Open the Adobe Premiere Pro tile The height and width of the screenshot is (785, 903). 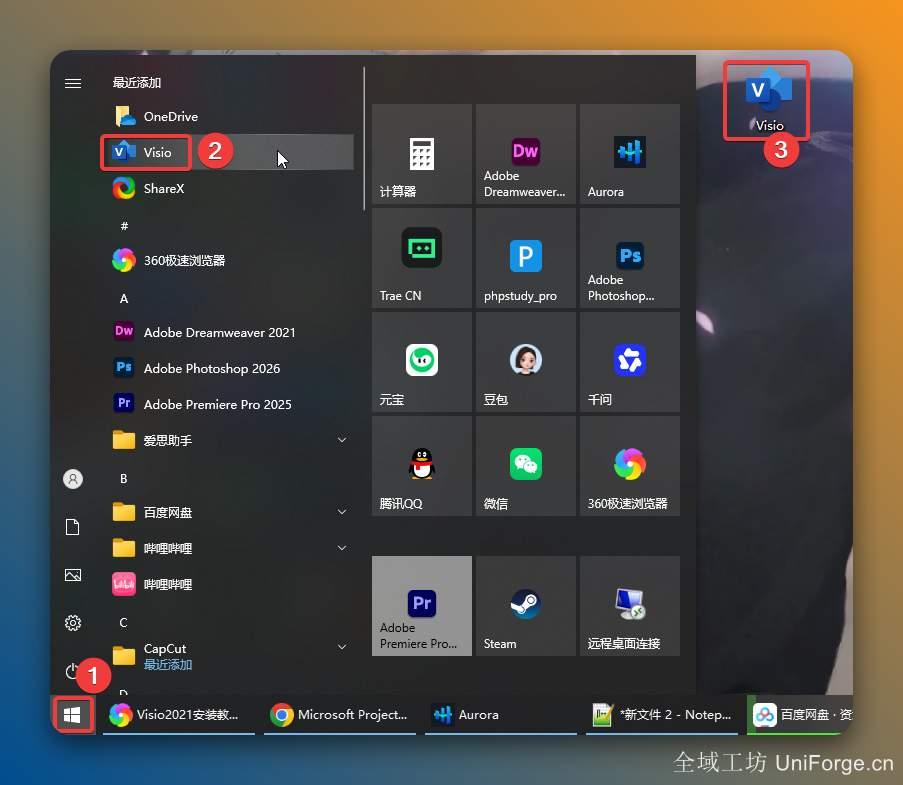point(422,606)
